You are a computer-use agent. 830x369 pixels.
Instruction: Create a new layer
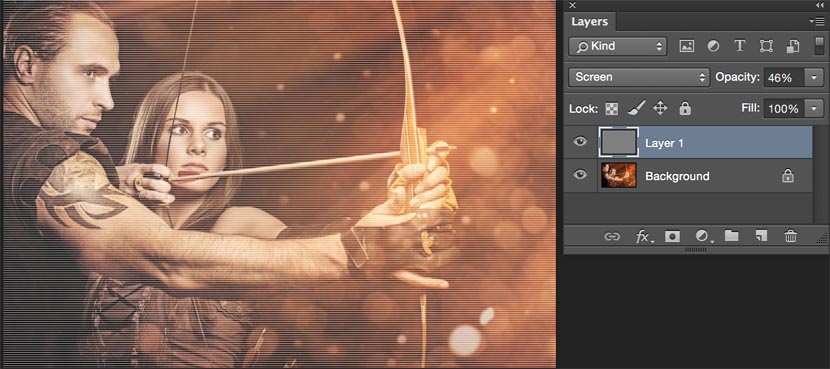click(x=761, y=237)
